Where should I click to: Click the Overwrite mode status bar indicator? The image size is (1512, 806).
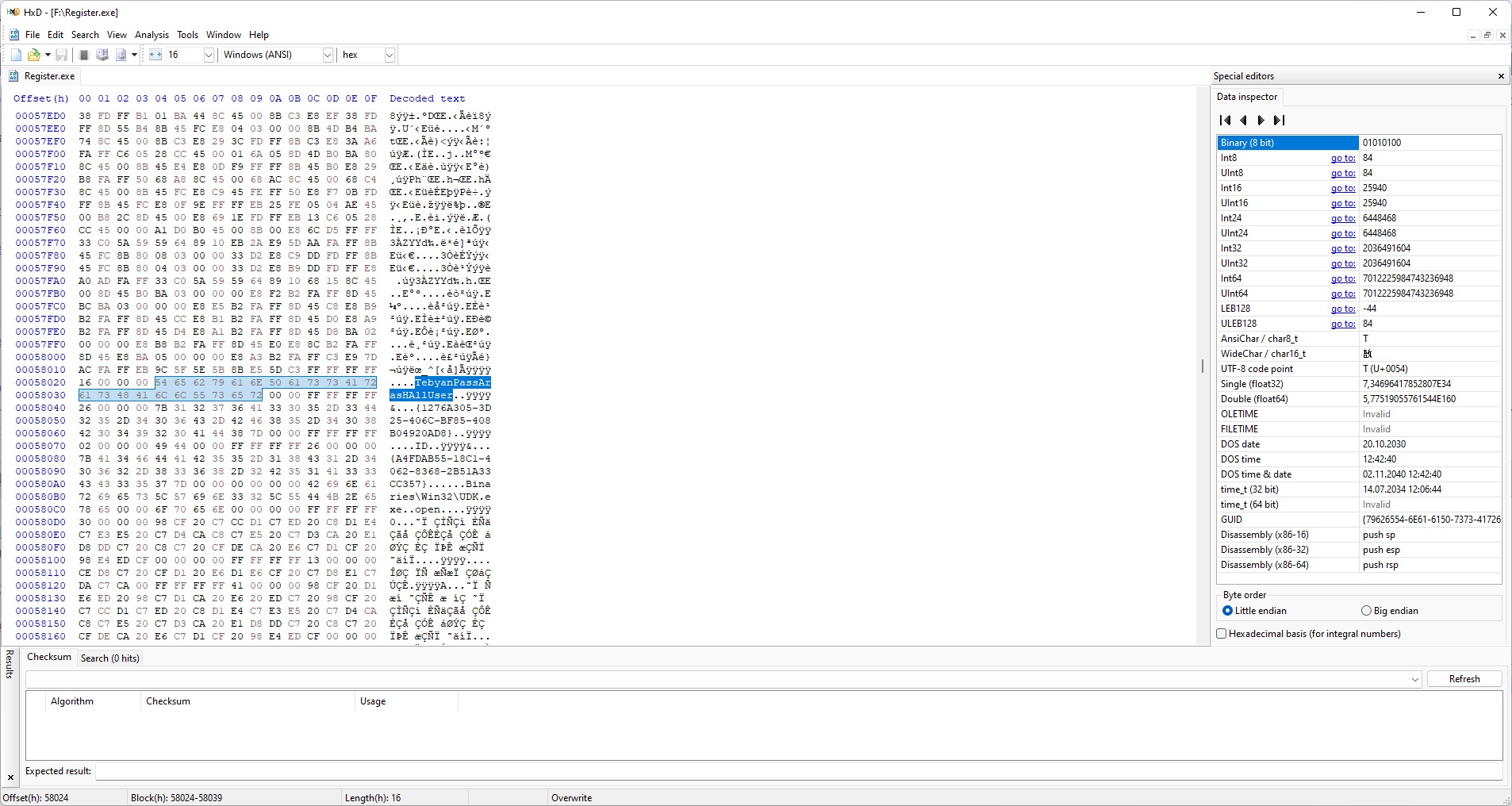click(x=571, y=798)
